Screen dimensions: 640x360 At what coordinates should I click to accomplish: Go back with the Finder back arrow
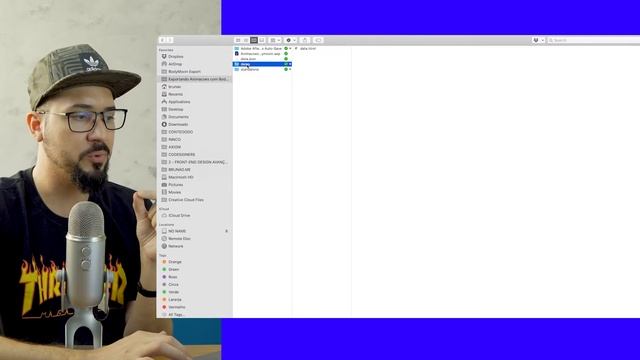[x=162, y=40]
